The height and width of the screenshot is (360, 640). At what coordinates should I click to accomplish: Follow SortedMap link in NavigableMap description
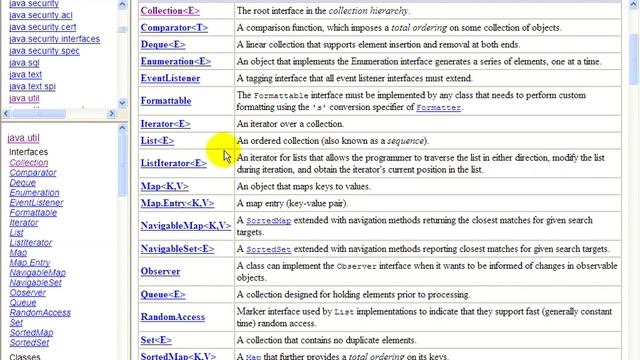[x=269, y=221]
